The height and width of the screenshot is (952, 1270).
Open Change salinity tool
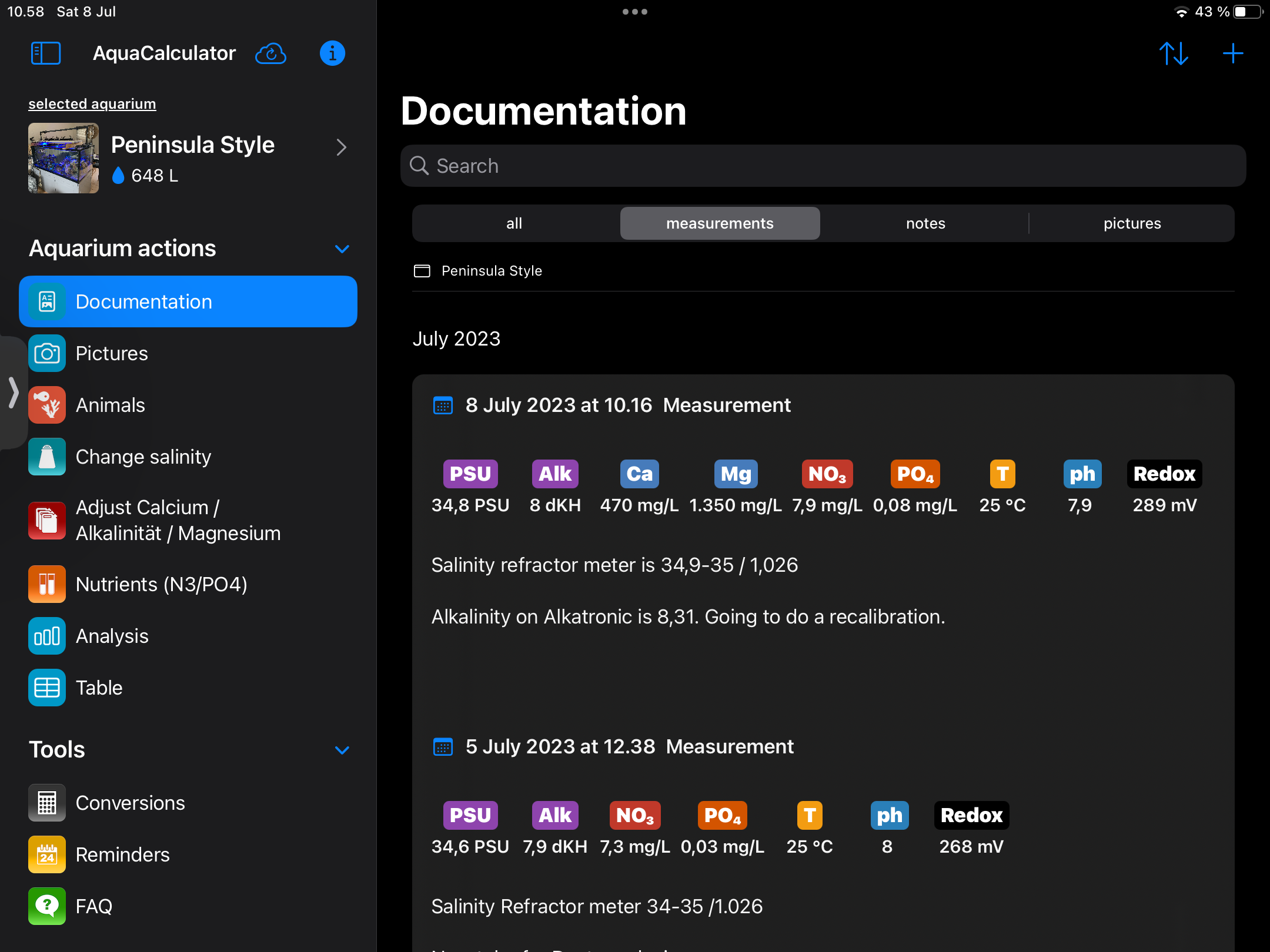click(x=143, y=457)
